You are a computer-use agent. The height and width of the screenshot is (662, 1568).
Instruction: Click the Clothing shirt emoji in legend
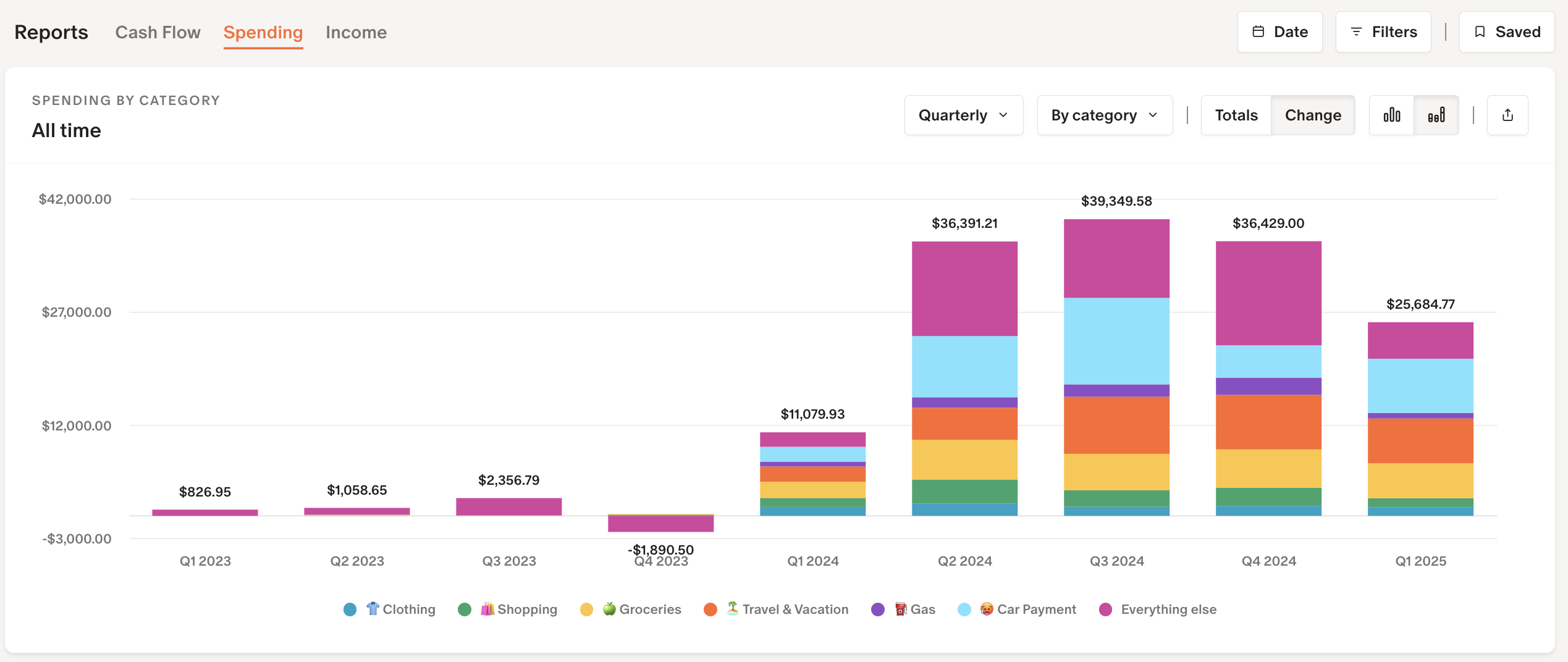[373, 609]
